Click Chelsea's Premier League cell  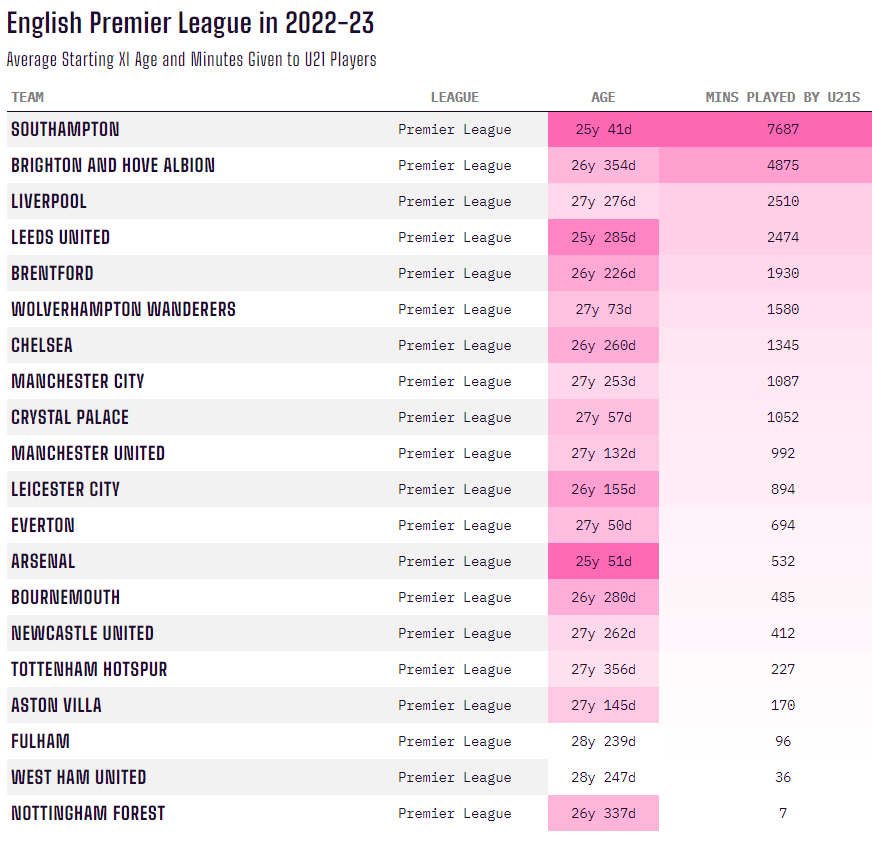click(454, 345)
